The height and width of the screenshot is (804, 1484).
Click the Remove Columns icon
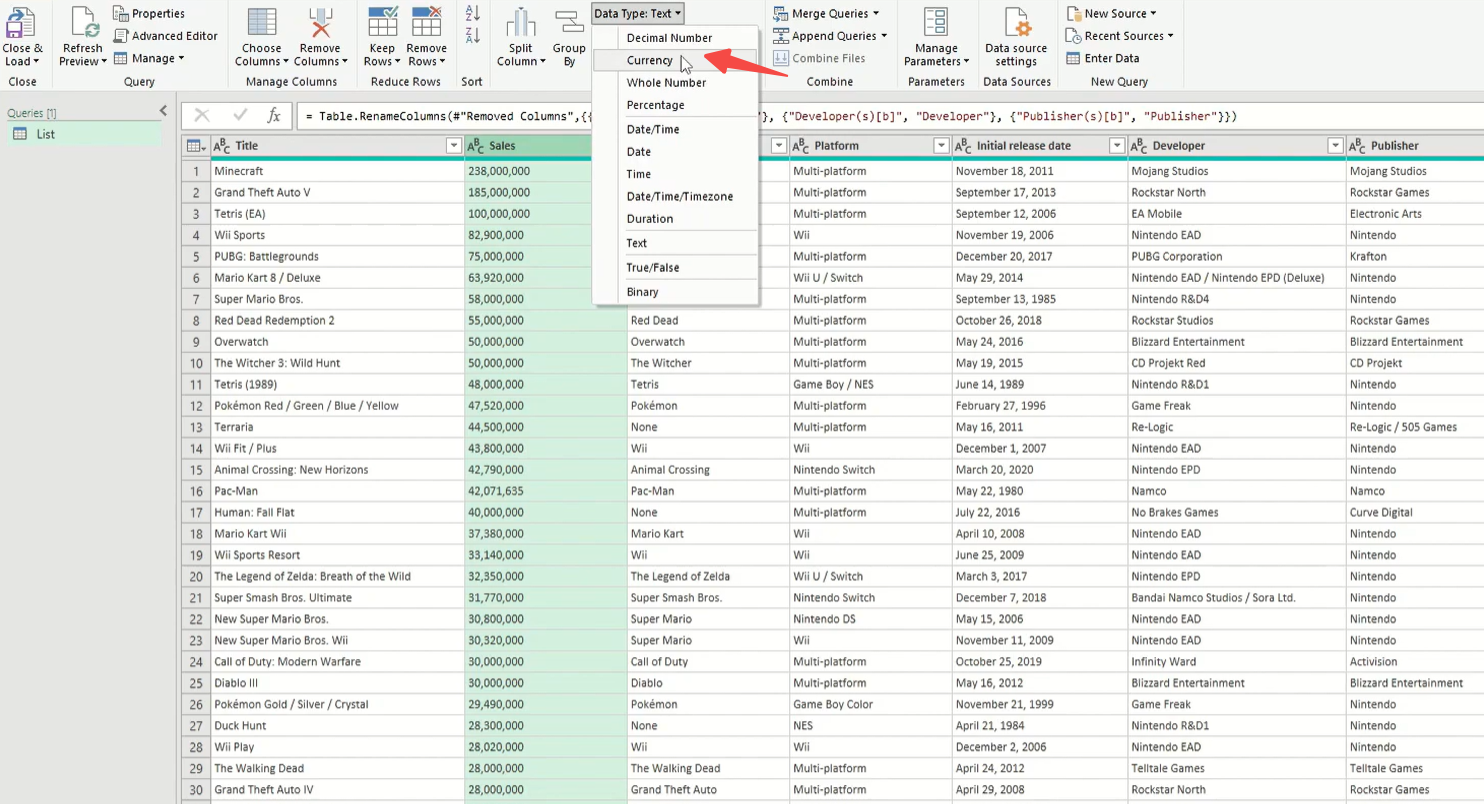pyautogui.click(x=320, y=22)
